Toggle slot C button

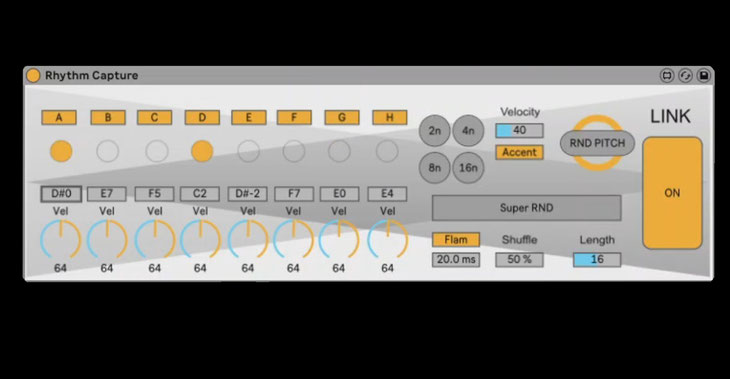click(x=155, y=117)
